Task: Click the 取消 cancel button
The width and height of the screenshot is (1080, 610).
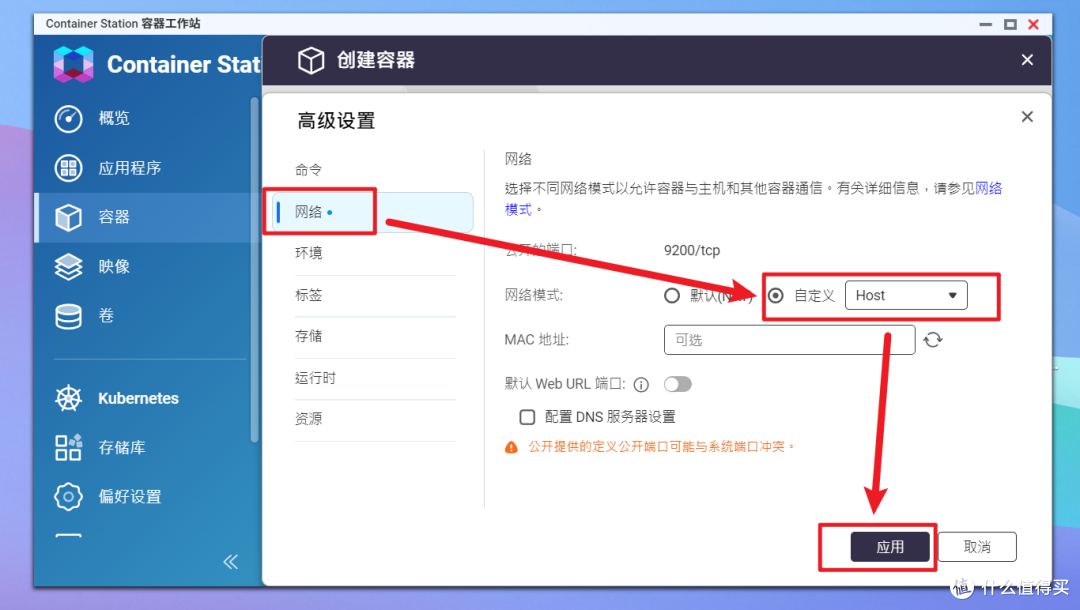Action: tap(977, 547)
